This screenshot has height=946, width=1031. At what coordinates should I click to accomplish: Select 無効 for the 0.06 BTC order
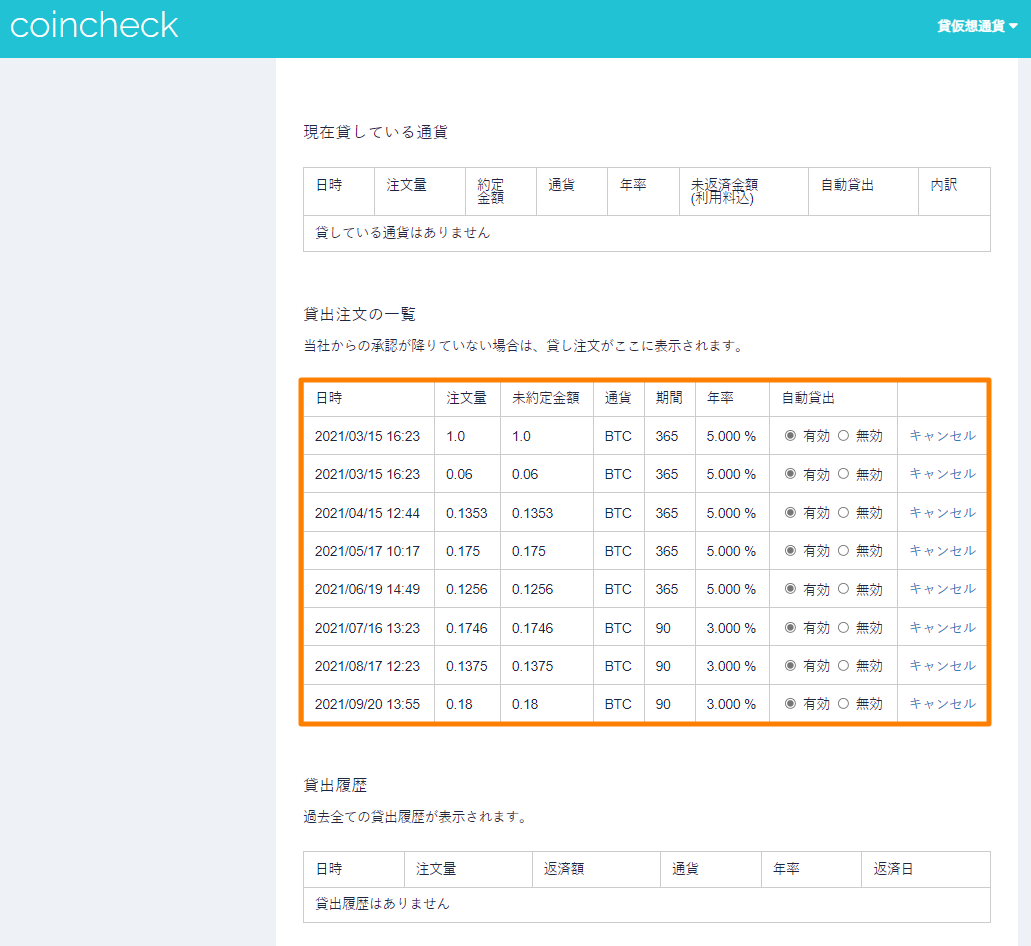[x=844, y=474]
